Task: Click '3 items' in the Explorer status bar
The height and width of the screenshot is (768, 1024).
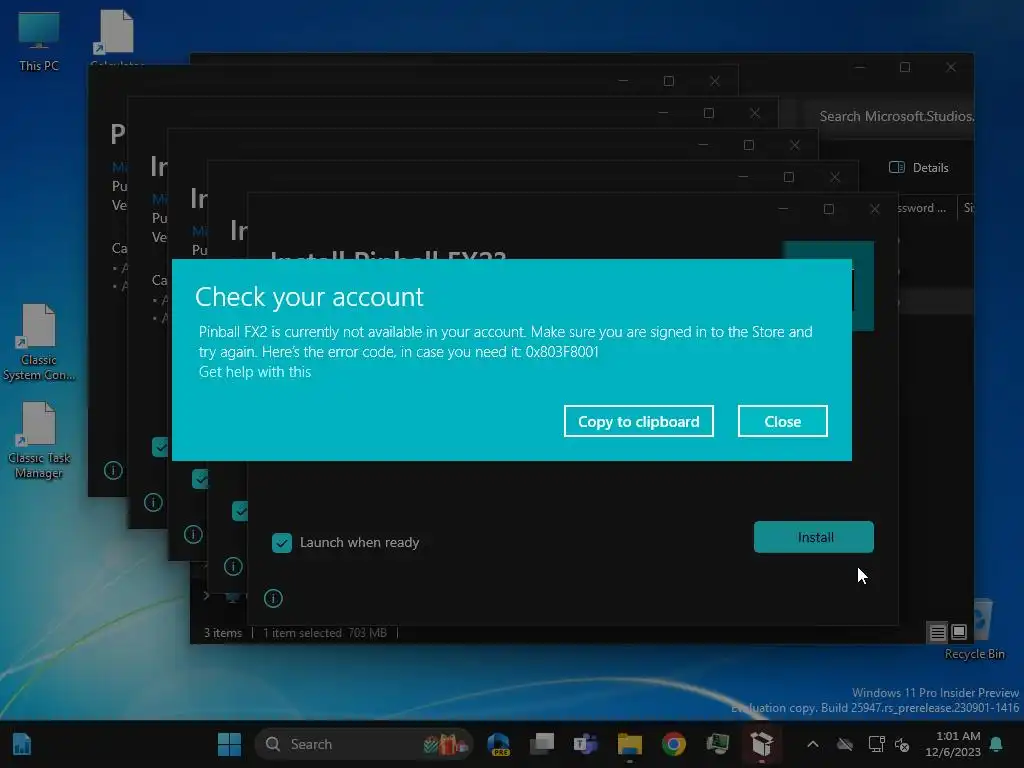Action: 223,633
